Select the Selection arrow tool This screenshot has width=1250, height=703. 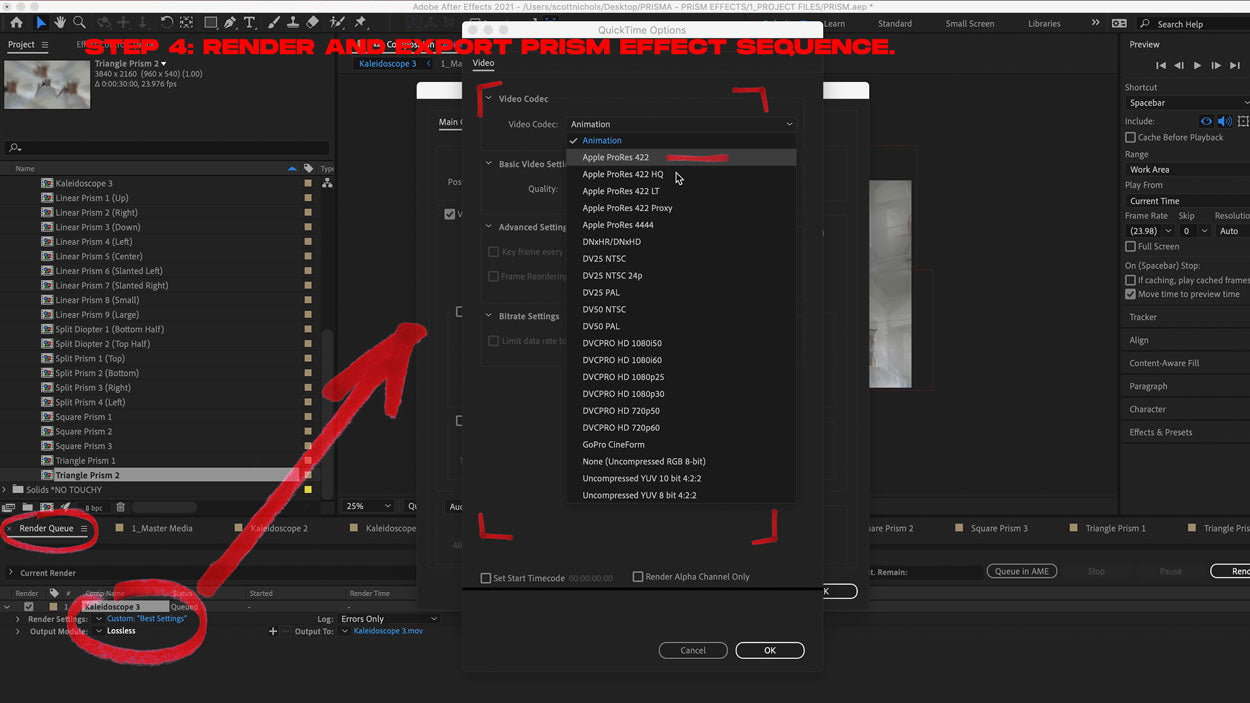coord(41,22)
